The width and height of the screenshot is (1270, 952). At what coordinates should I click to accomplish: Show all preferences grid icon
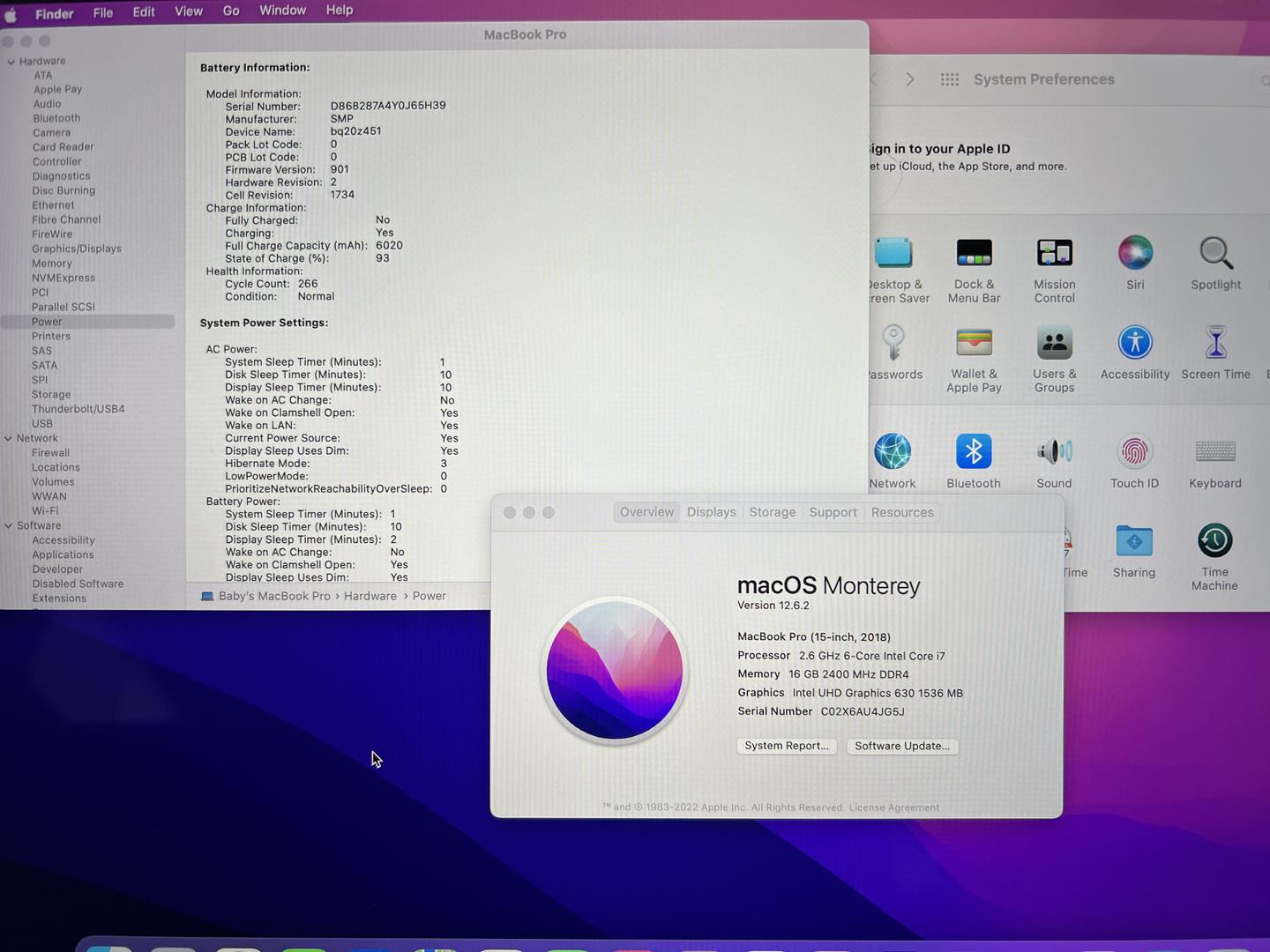(950, 79)
